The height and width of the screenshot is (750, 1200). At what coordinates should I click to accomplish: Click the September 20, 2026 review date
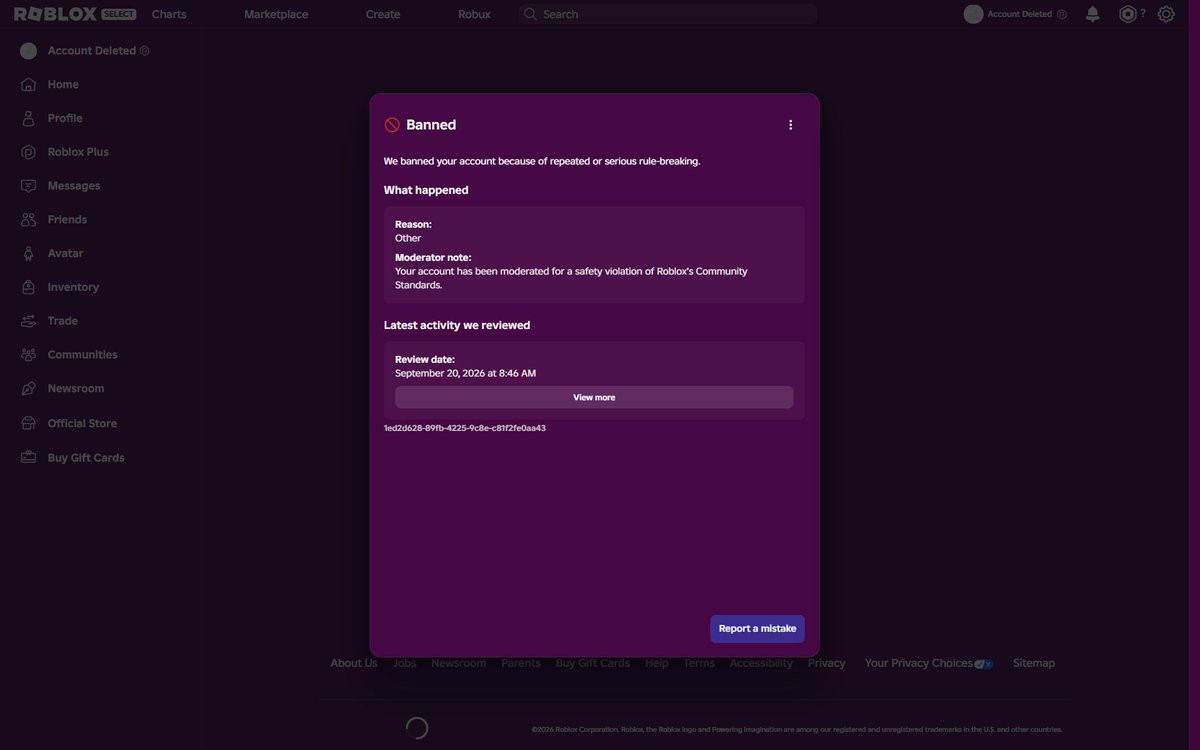pyautogui.click(x=465, y=373)
